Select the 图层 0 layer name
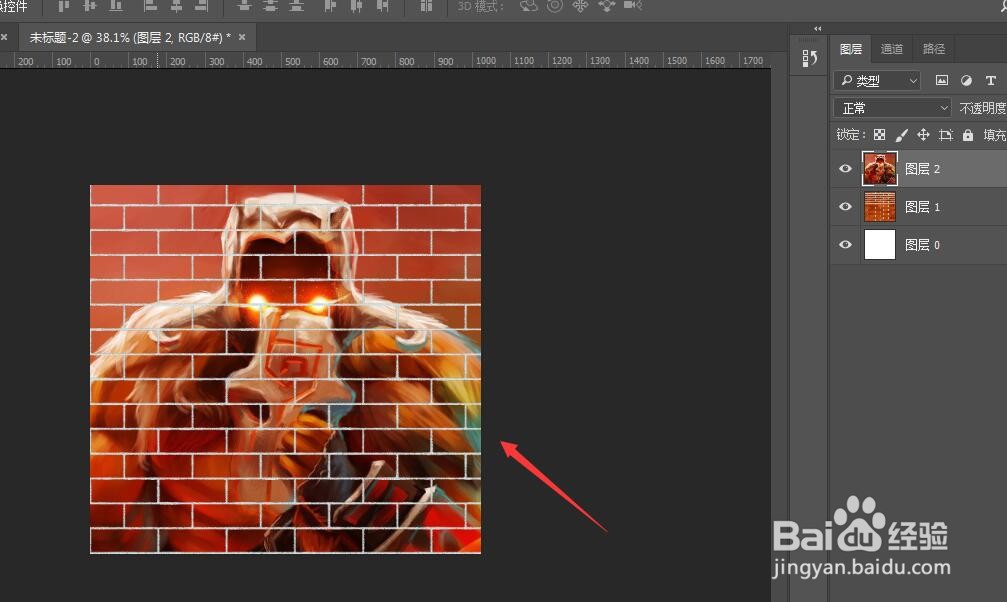This screenshot has height=602, width=1007. [922, 245]
